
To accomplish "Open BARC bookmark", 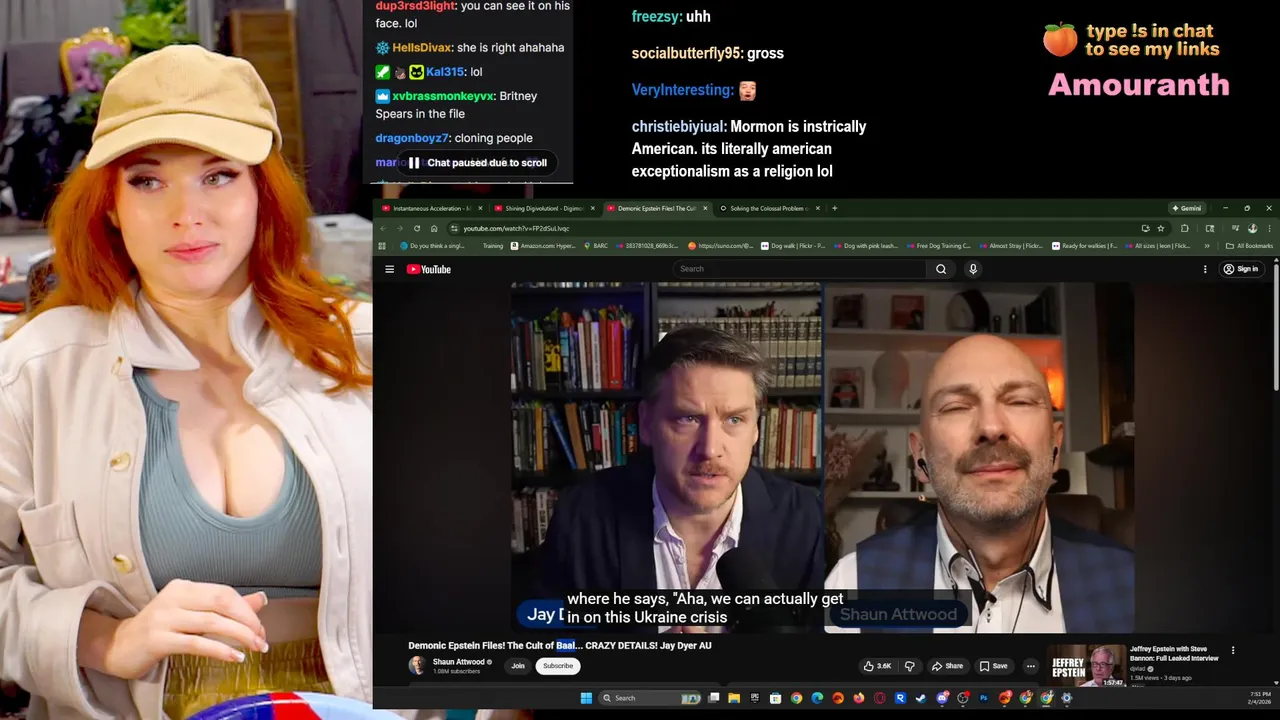I will click(x=595, y=246).
